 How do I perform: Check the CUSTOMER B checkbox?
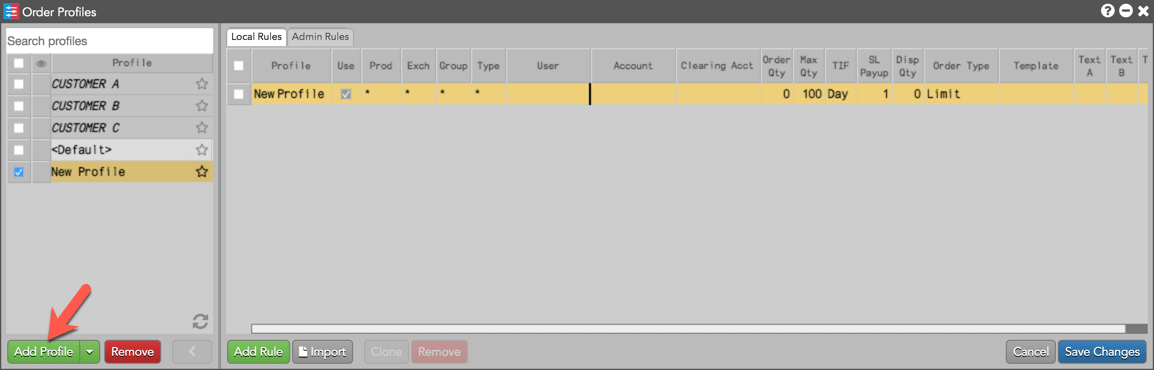pyautogui.click(x=19, y=106)
